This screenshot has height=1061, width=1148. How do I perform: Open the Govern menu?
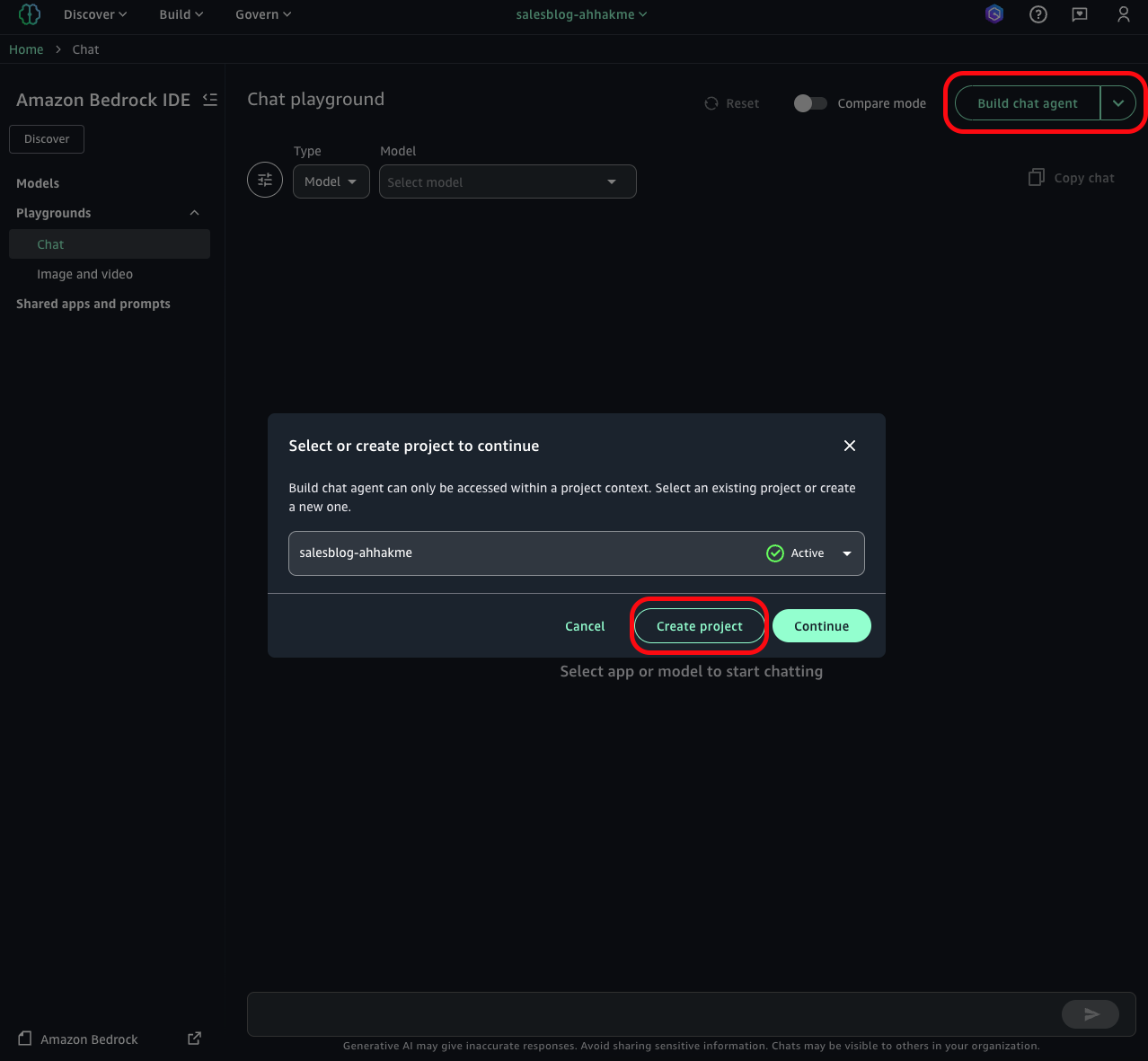261,14
